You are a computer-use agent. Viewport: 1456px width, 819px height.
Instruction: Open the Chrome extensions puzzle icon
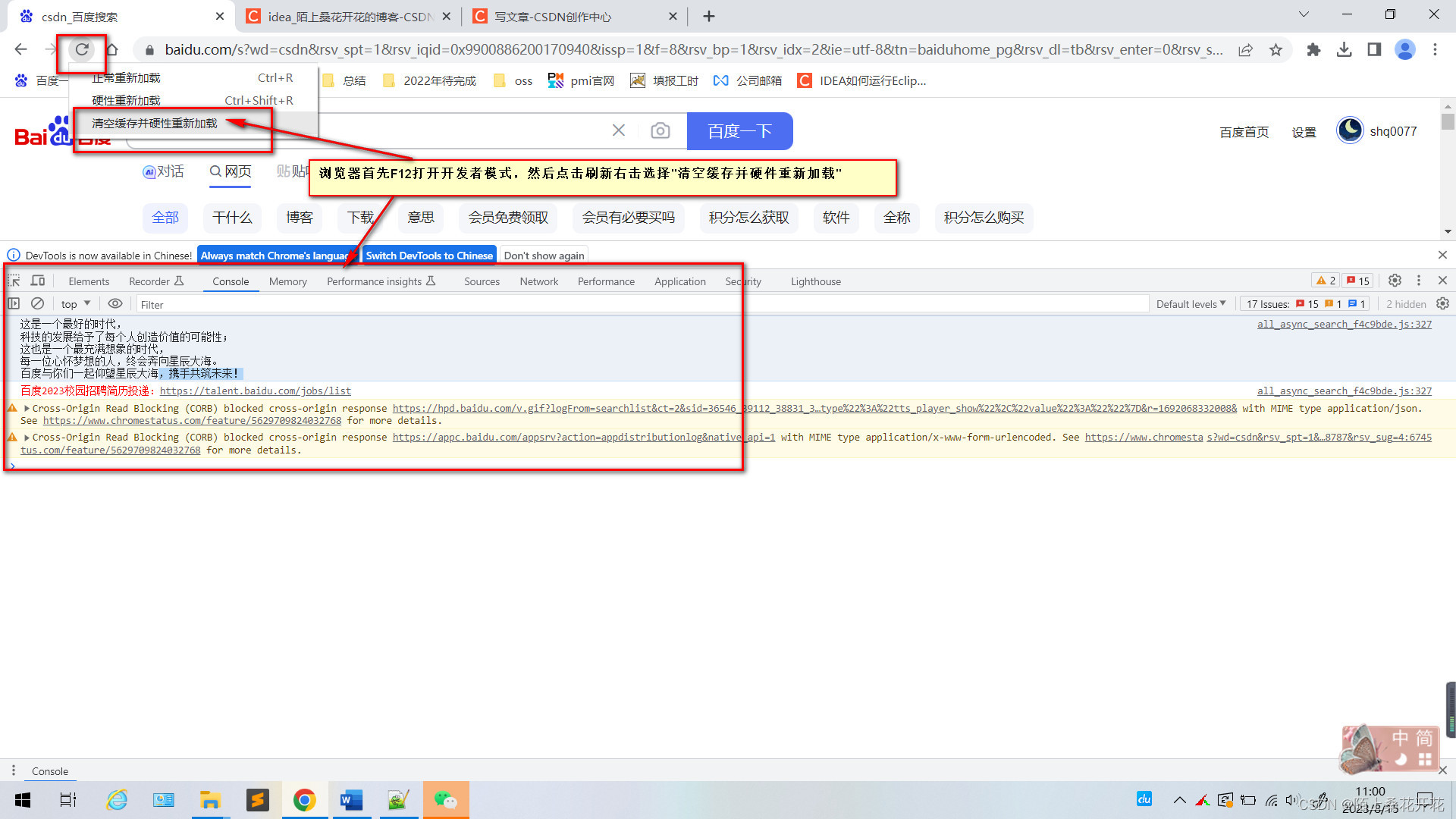click(1313, 49)
